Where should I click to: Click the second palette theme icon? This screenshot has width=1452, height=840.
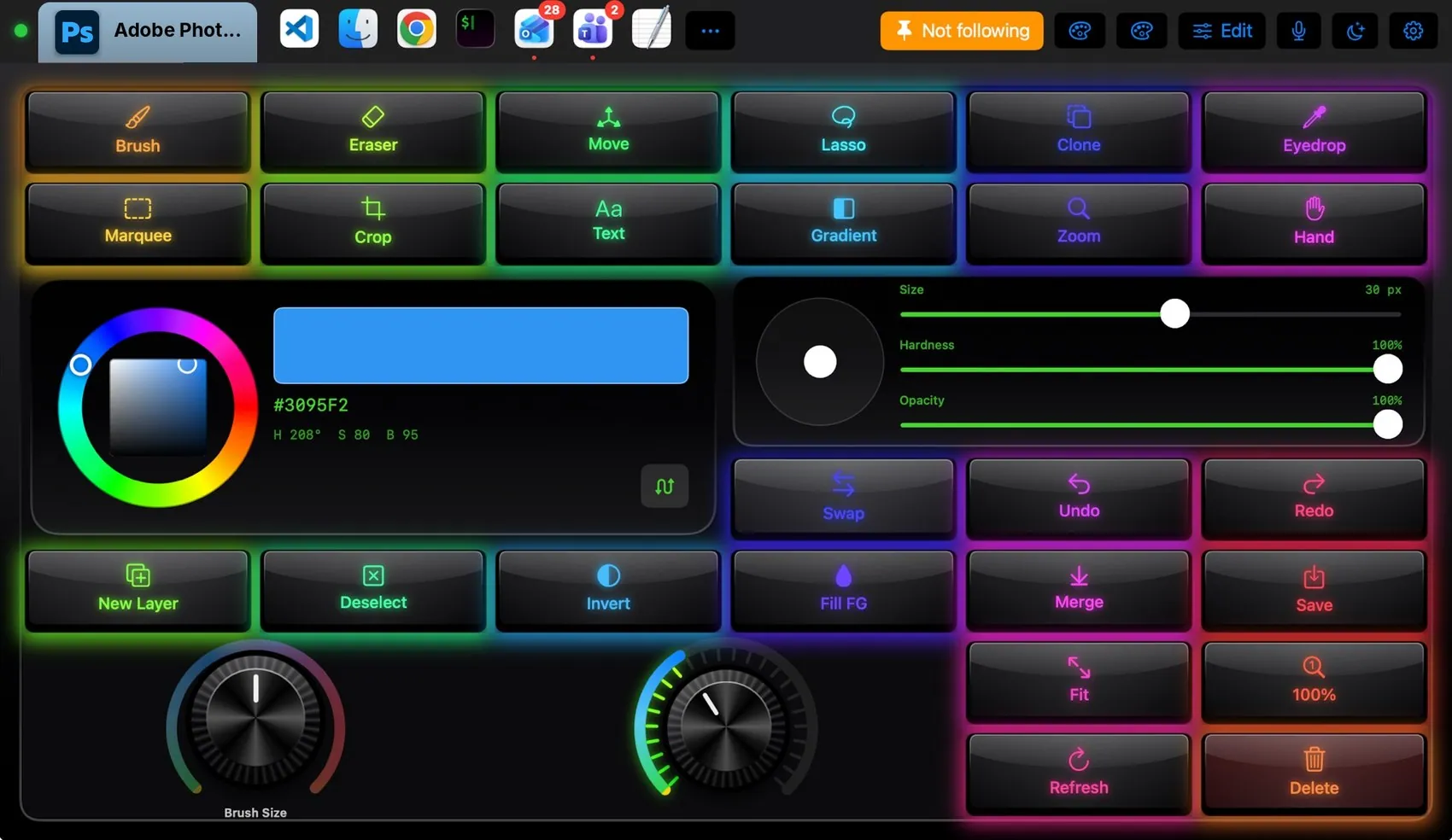[x=1142, y=31]
